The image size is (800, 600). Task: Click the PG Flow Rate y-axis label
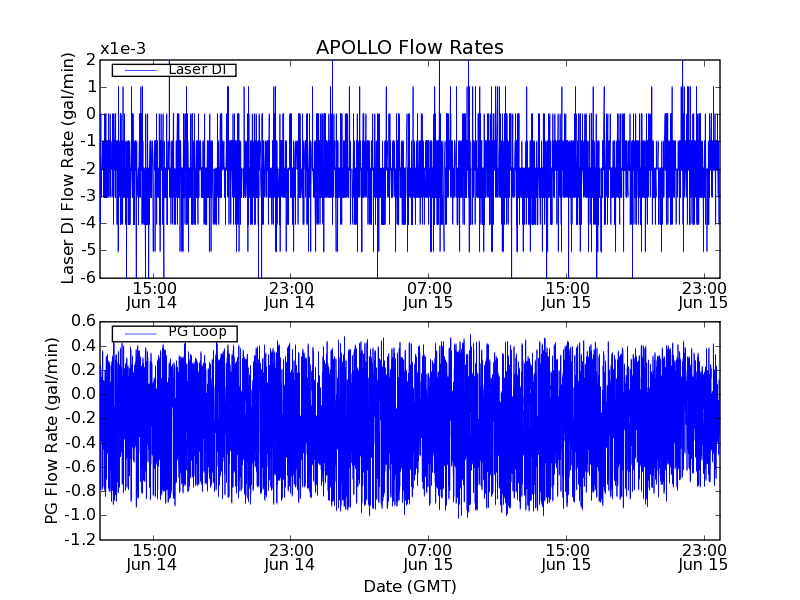pyautogui.click(x=52, y=430)
